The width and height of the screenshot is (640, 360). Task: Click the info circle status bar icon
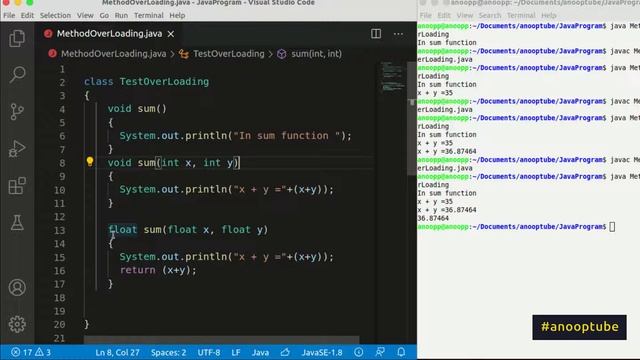pos(358,352)
